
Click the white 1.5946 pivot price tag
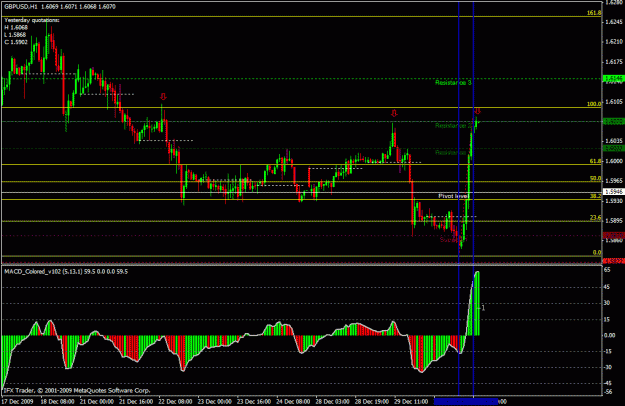614,192
